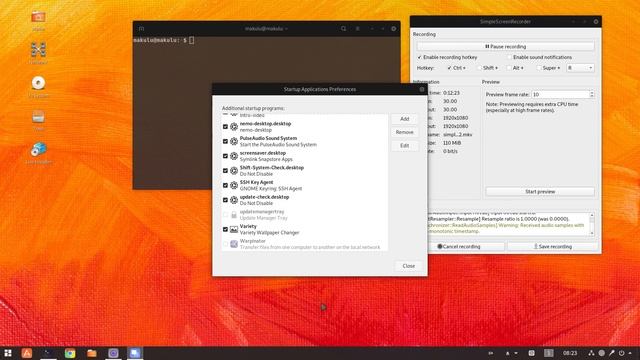Viewport: 640px width, 360px height.
Task: Click the terminal prompt area
Action: point(266,112)
